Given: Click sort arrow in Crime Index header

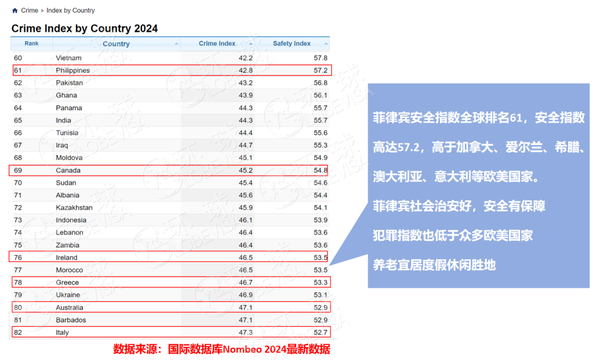Looking at the screenshot, I should [251, 44].
